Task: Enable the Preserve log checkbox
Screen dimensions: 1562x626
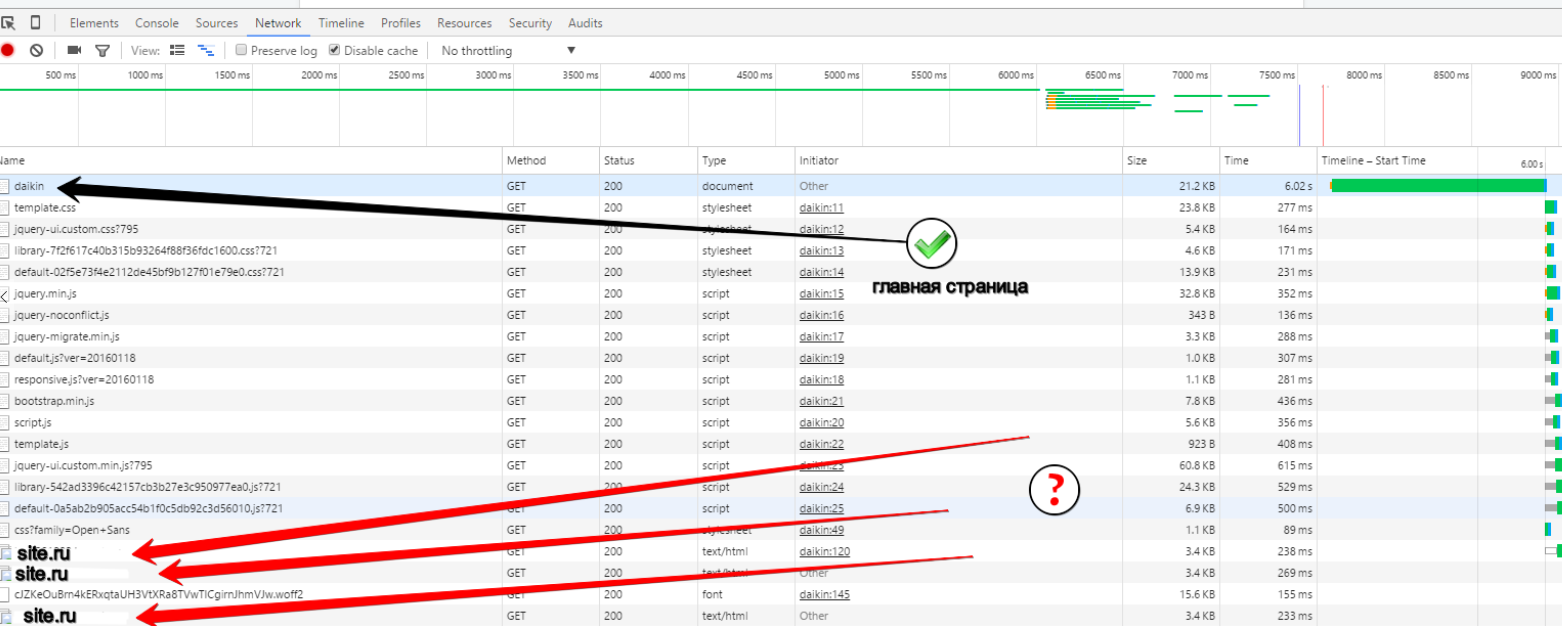Action: [x=241, y=50]
